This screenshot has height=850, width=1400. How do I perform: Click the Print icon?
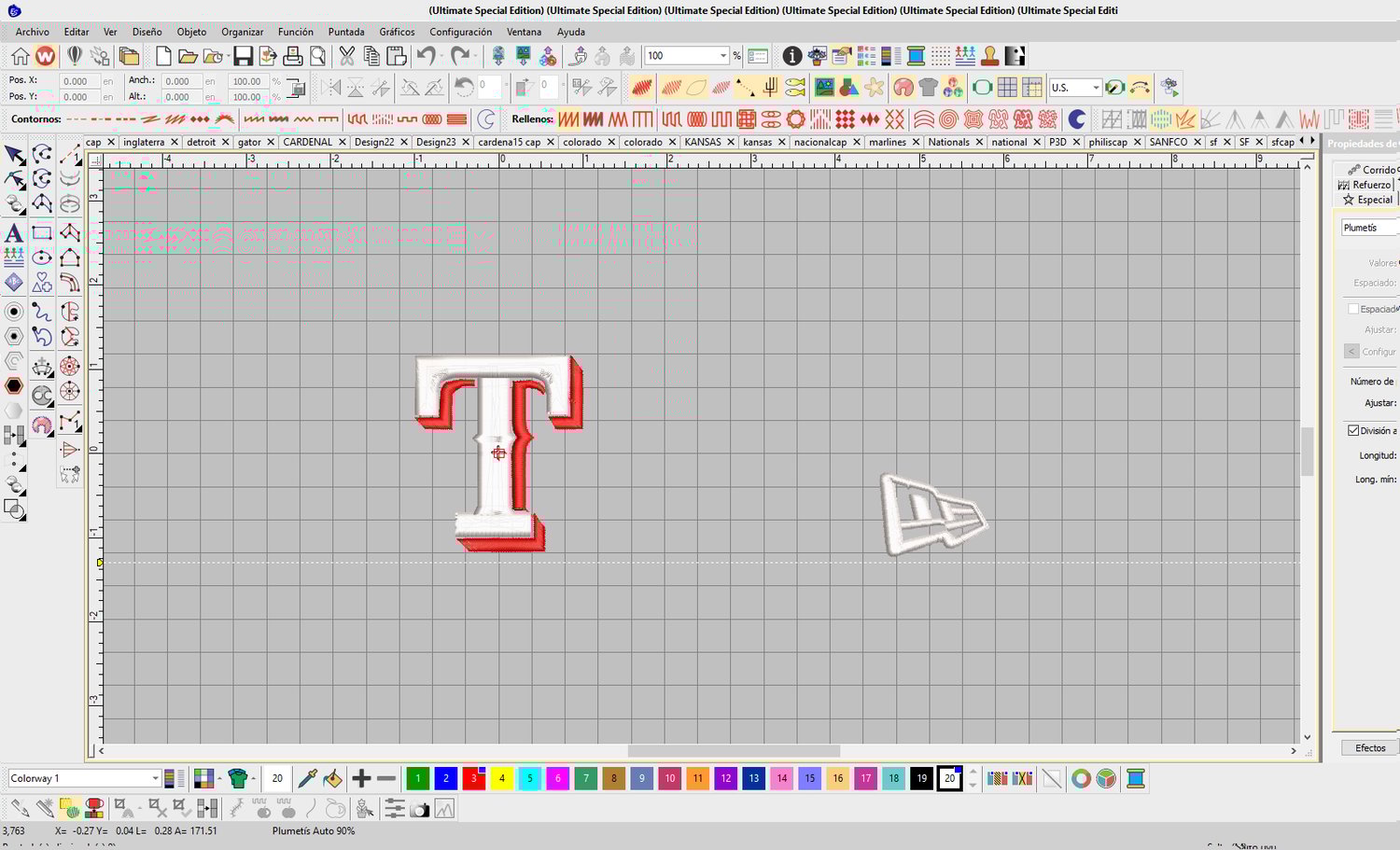(293, 56)
